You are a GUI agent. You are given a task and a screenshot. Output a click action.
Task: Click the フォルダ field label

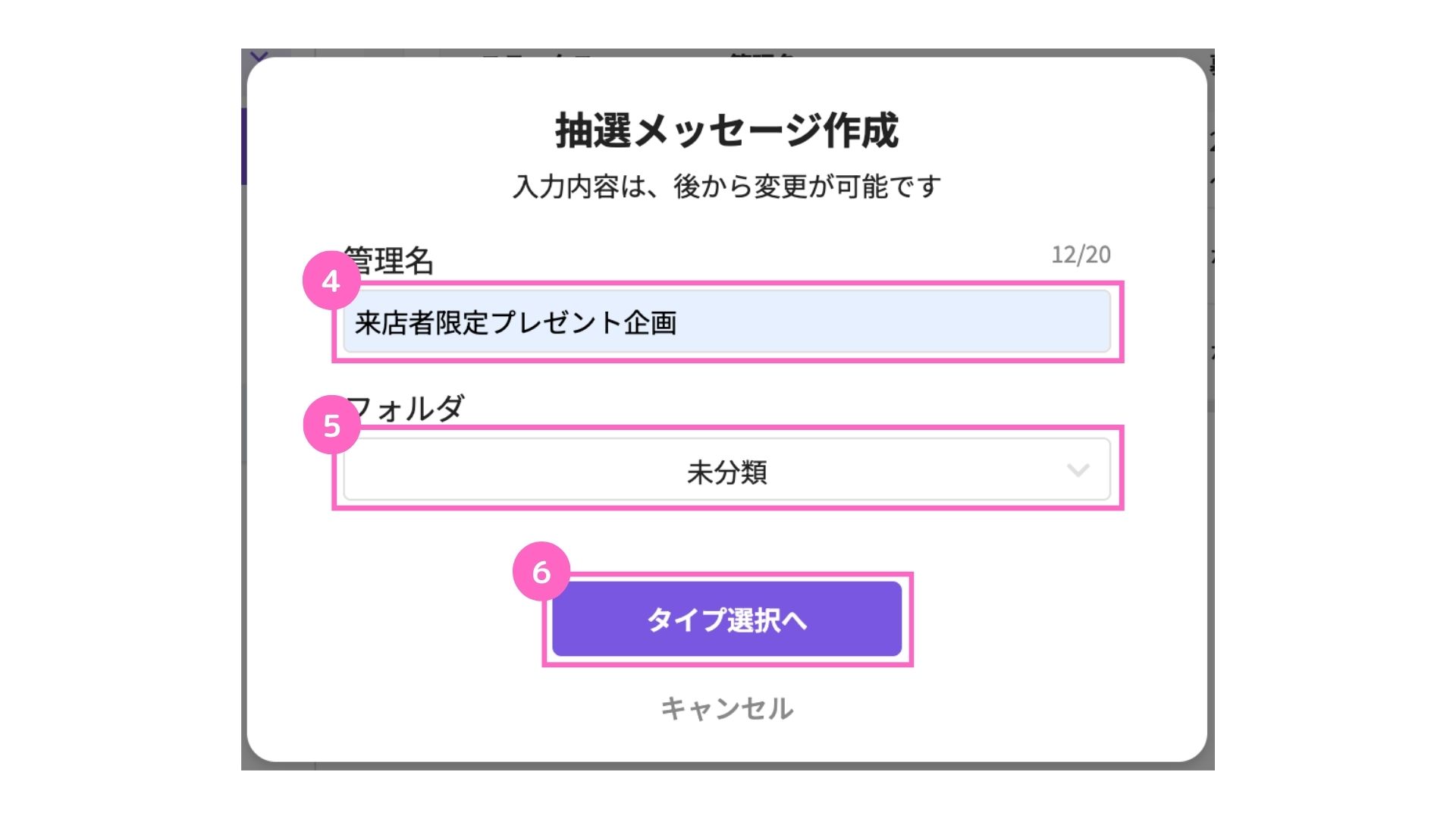(x=404, y=408)
